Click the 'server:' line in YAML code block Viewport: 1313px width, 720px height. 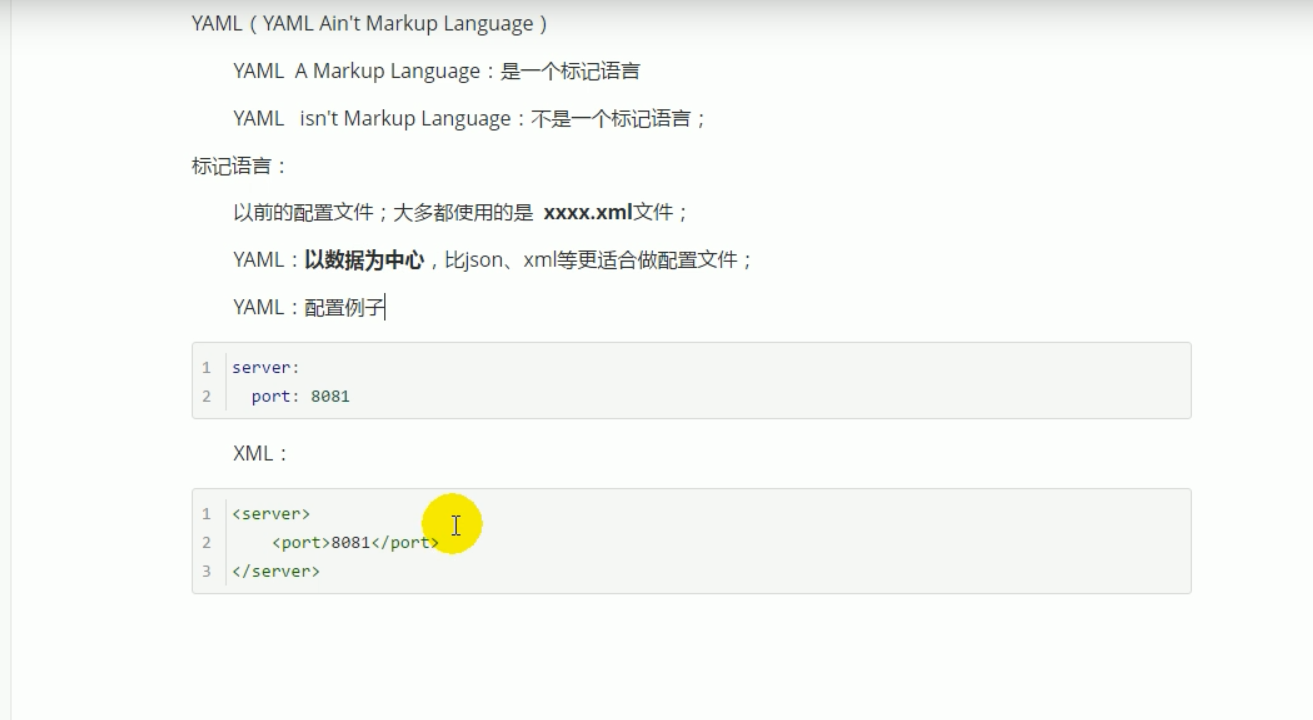[x=266, y=367]
